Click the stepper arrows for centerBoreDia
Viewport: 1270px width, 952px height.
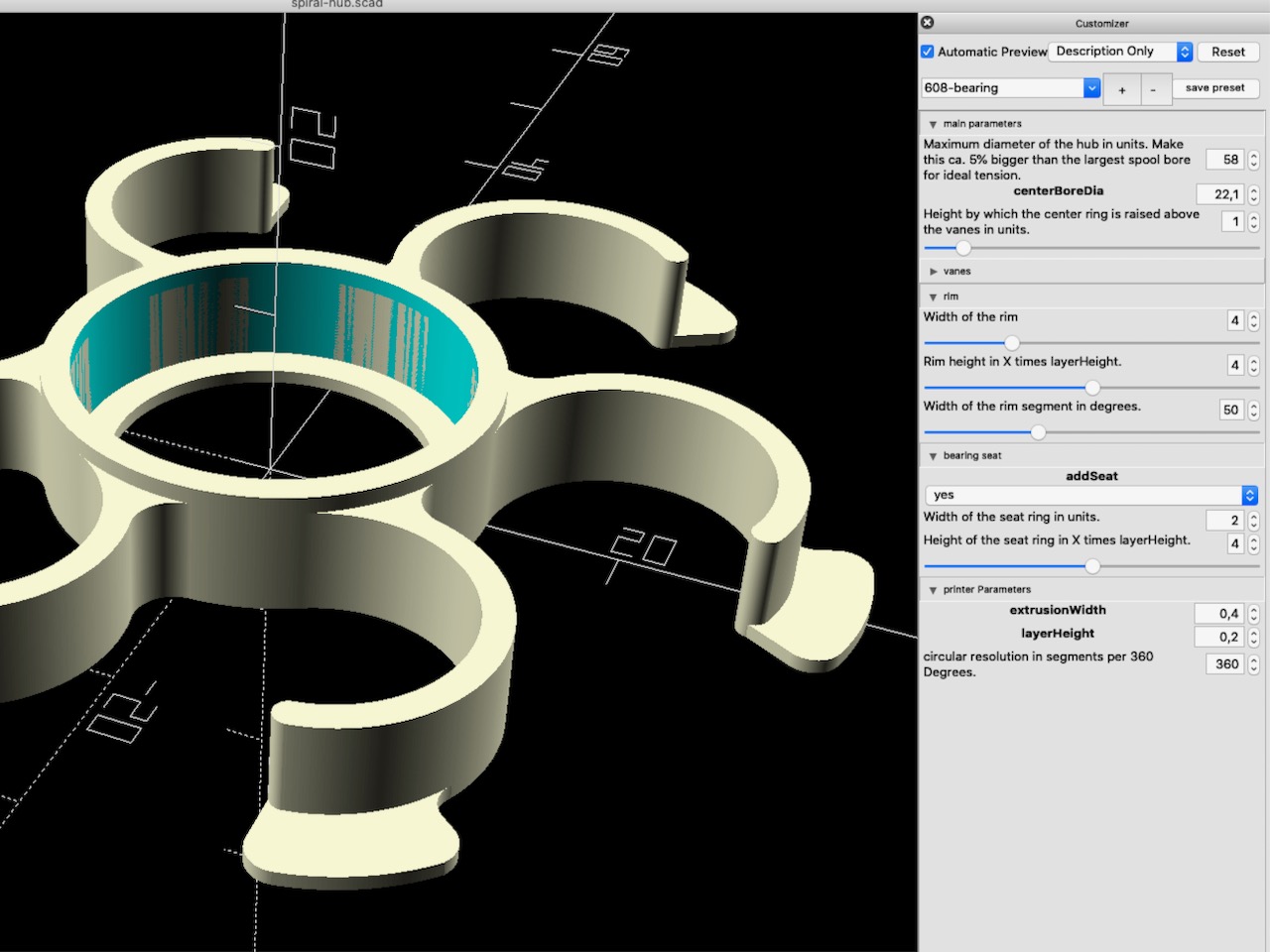(1253, 194)
